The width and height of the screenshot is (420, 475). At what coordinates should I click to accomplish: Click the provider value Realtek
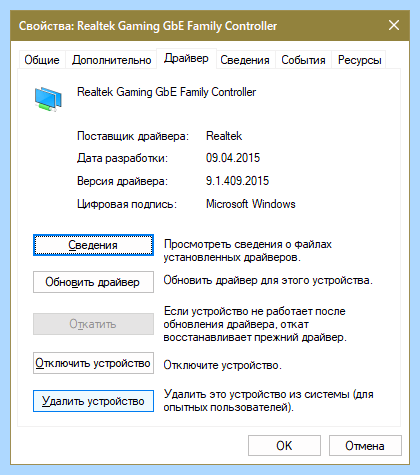pyautogui.click(x=224, y=136)
